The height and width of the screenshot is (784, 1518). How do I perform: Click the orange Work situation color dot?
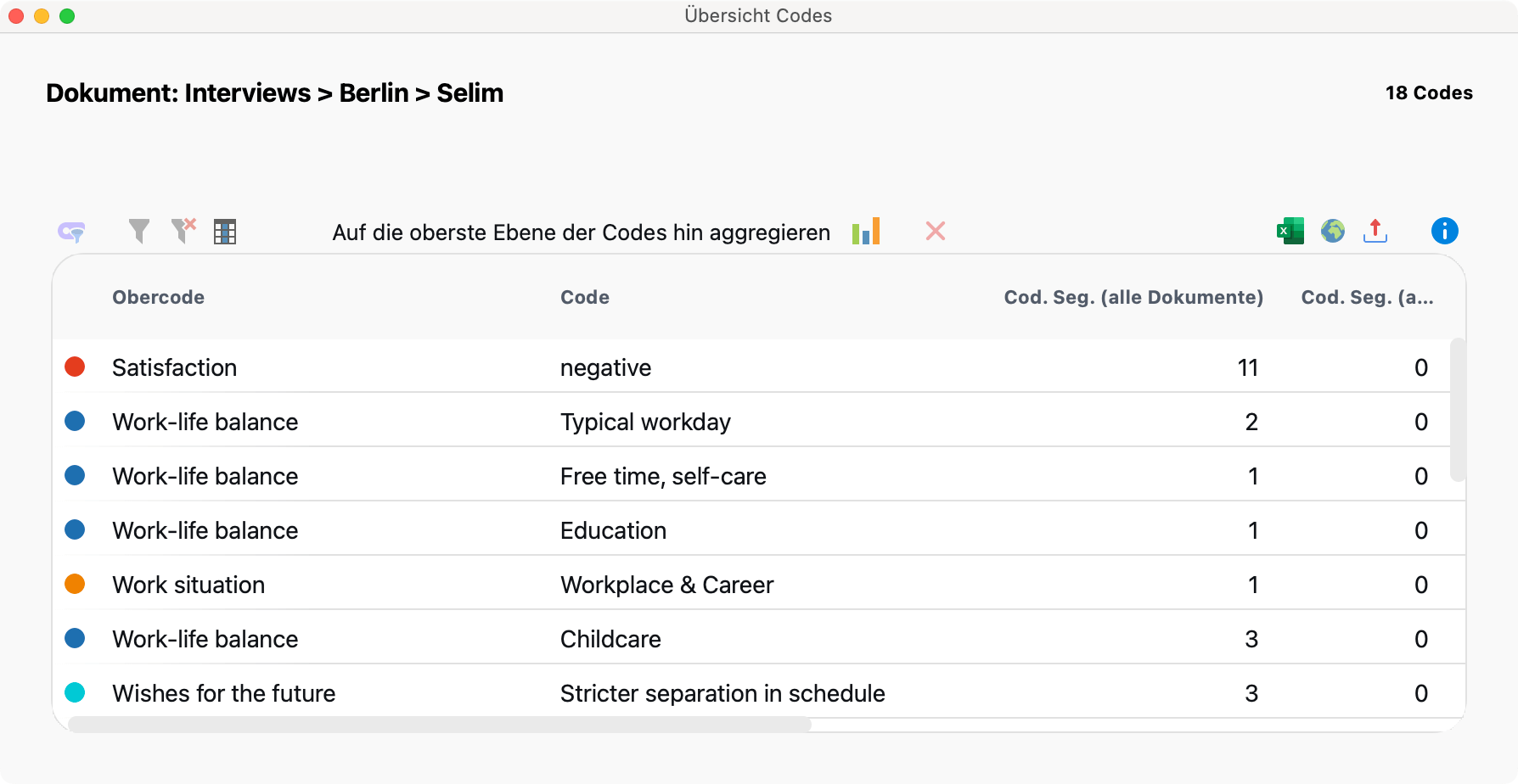[75, 584]
